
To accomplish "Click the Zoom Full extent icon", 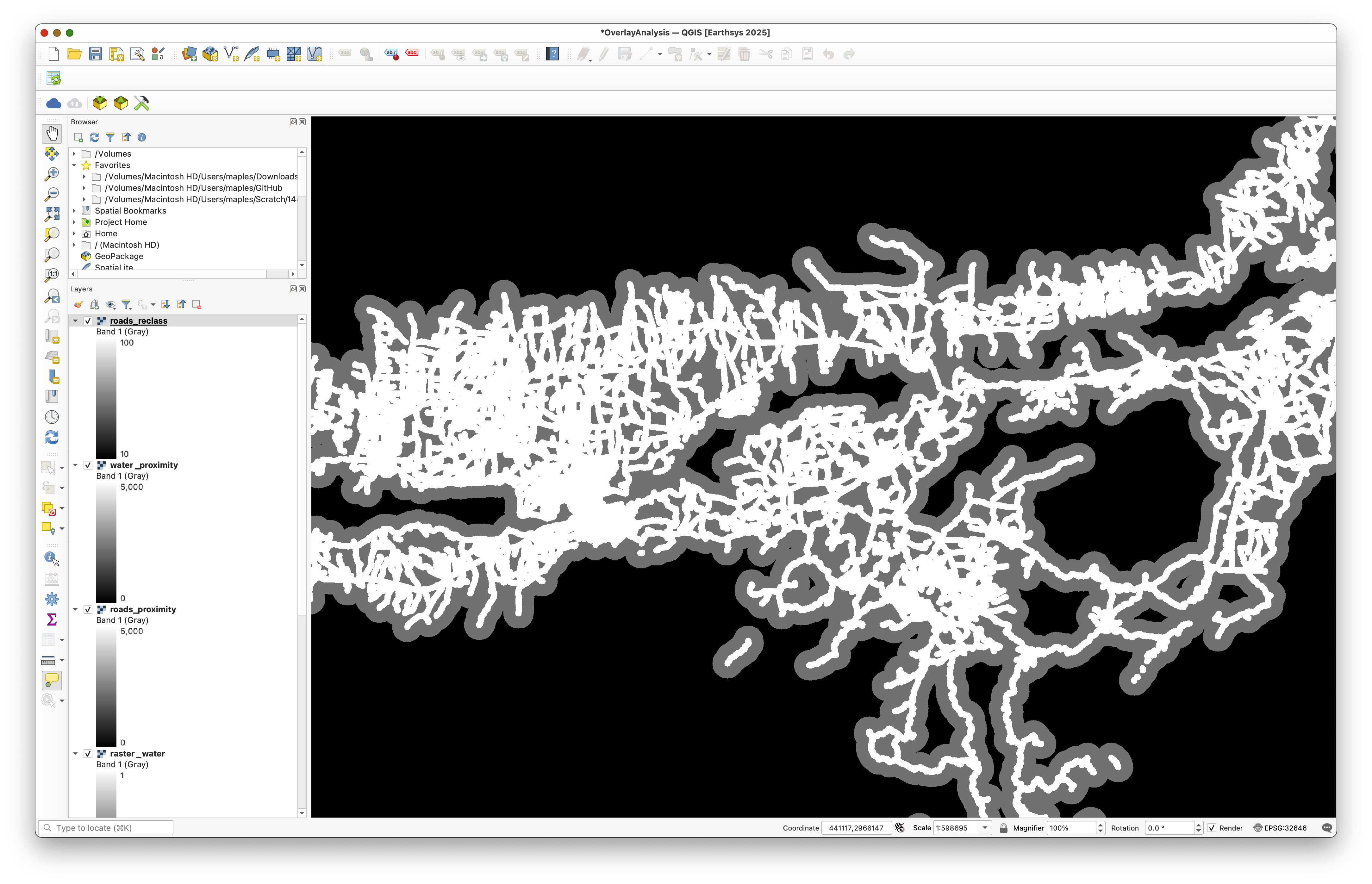I will 52,214.
